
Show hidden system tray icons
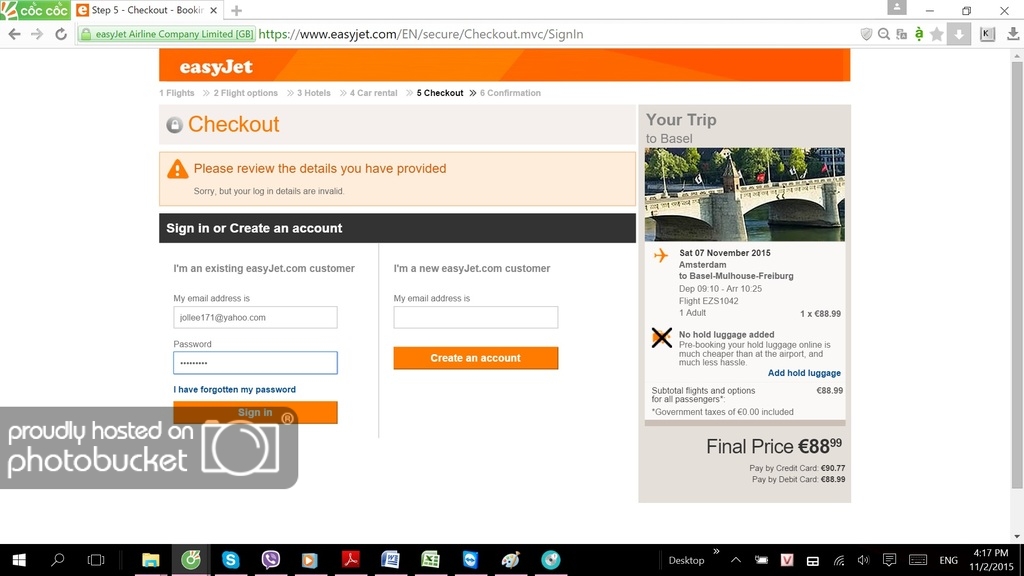click(x=736, y=560)
